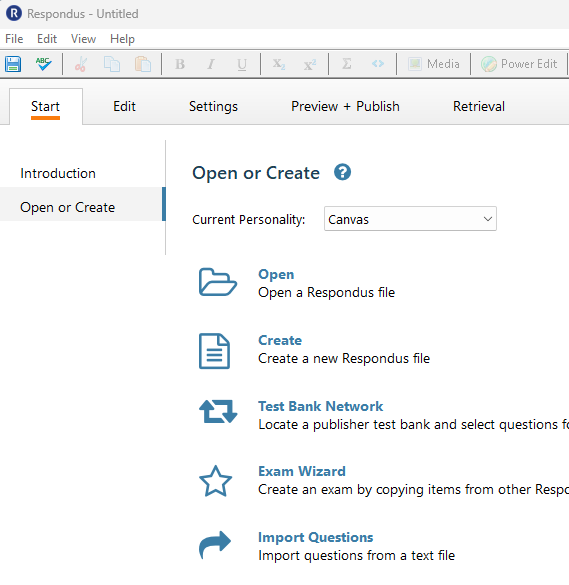Viewport: 569px width, 585px height.
Task: Open the Edit menu in the menu bar
Action: [47, 39]
